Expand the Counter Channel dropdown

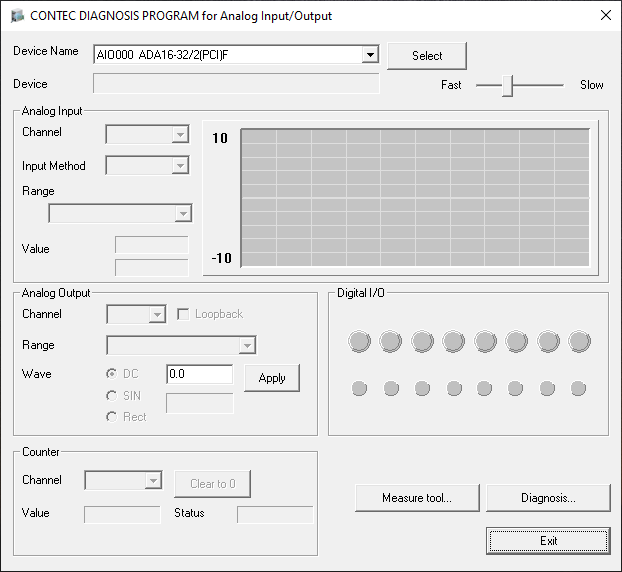pos(153,480)
